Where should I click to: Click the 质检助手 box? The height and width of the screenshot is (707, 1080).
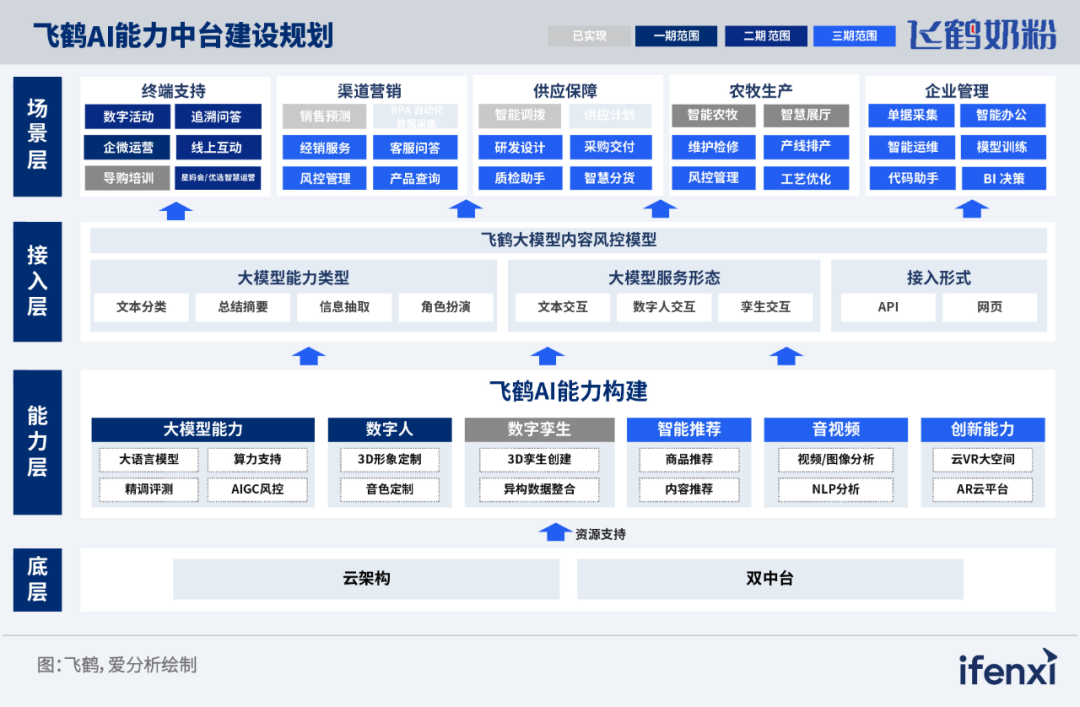coord(520,178)
